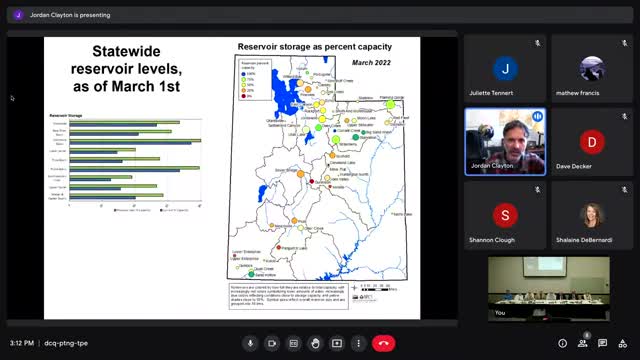Turn on closed captions
Viewport: 640px width, 360px height.
point(293,343)
